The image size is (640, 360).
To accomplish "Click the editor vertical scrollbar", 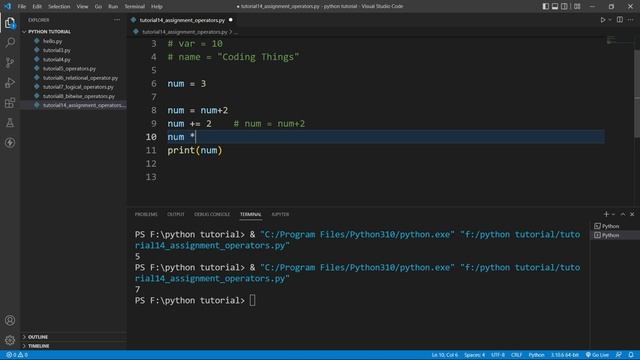I will [637, 94].
